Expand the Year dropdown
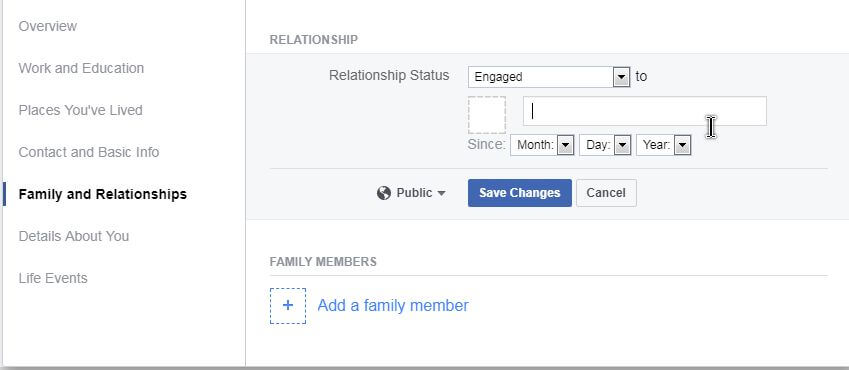This screenshot has width=849, height=370. [663, 145]
